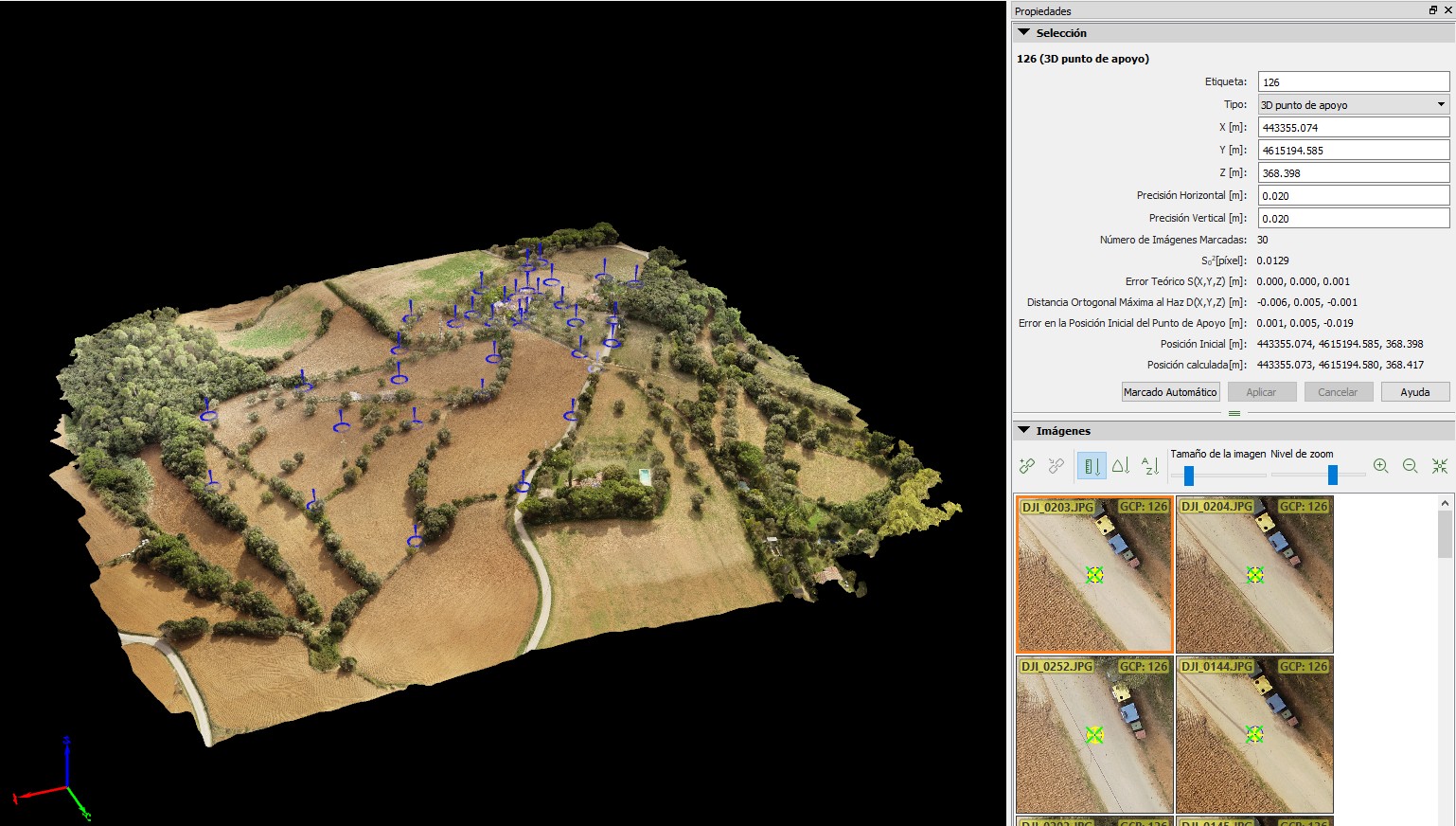Click the Etiqueta input field

[x=1354, y=82]
